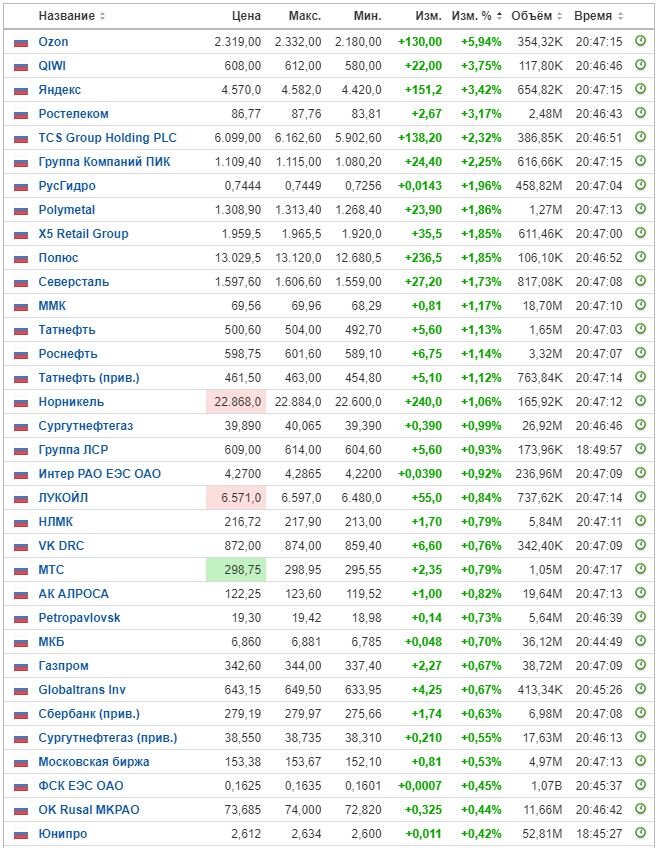Sort table by Объём column arrows

click(560, 16)
